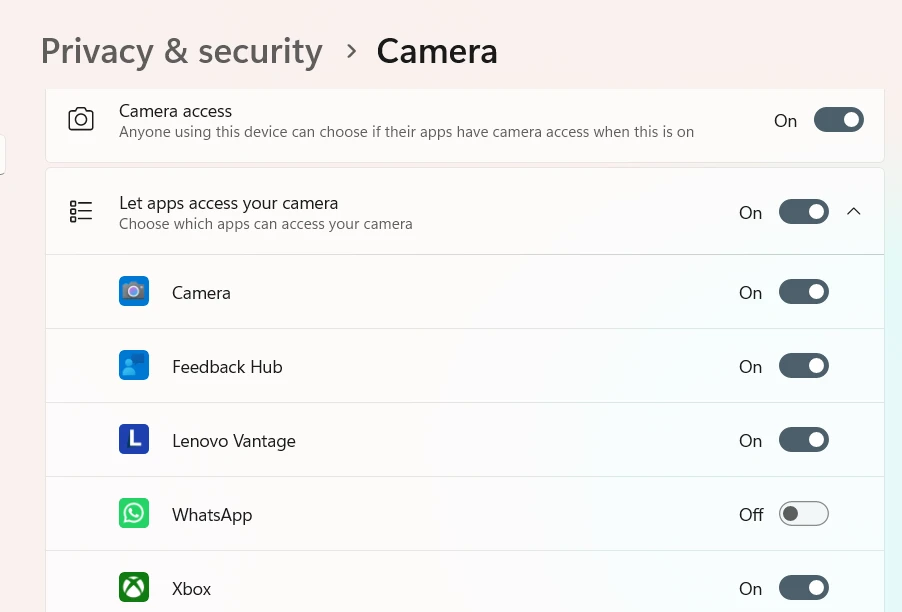This screenshot has height=612, width=902.
Task: Turn off the Camera access toggle
Action: click(x=838, y=120)
